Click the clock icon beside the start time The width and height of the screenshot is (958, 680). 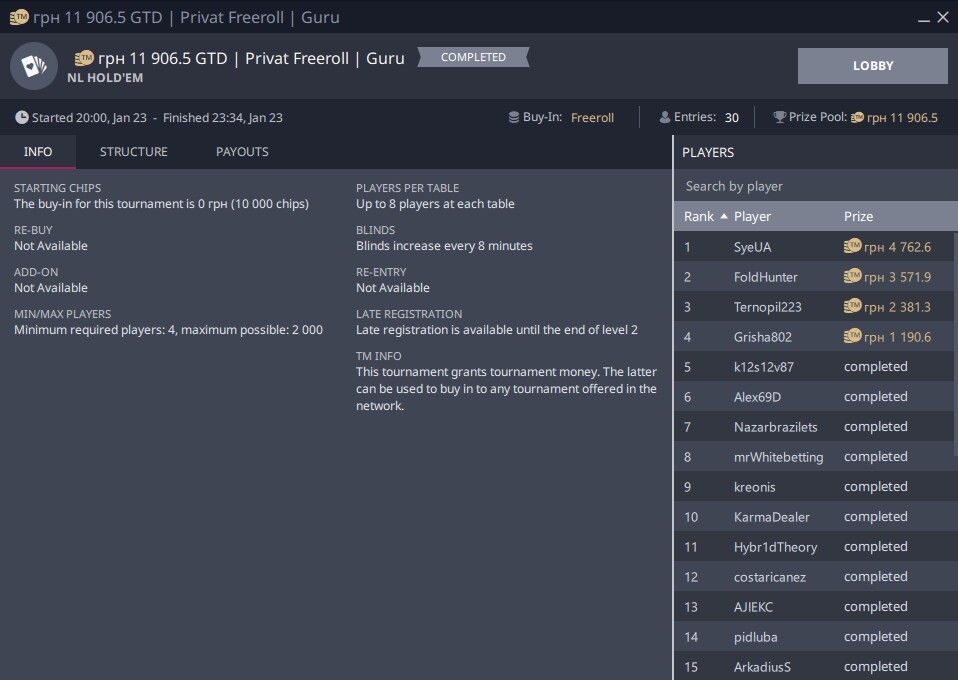22,118
